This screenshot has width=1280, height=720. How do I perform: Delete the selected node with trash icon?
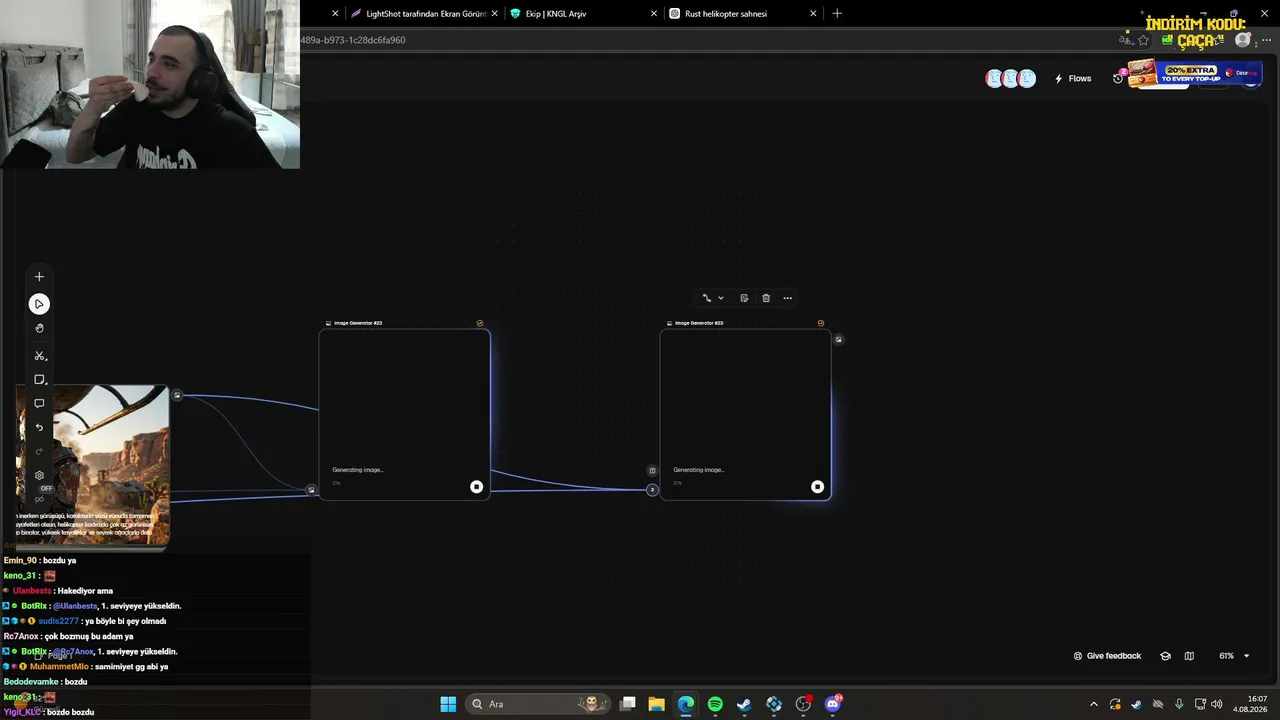click(766, 298)
